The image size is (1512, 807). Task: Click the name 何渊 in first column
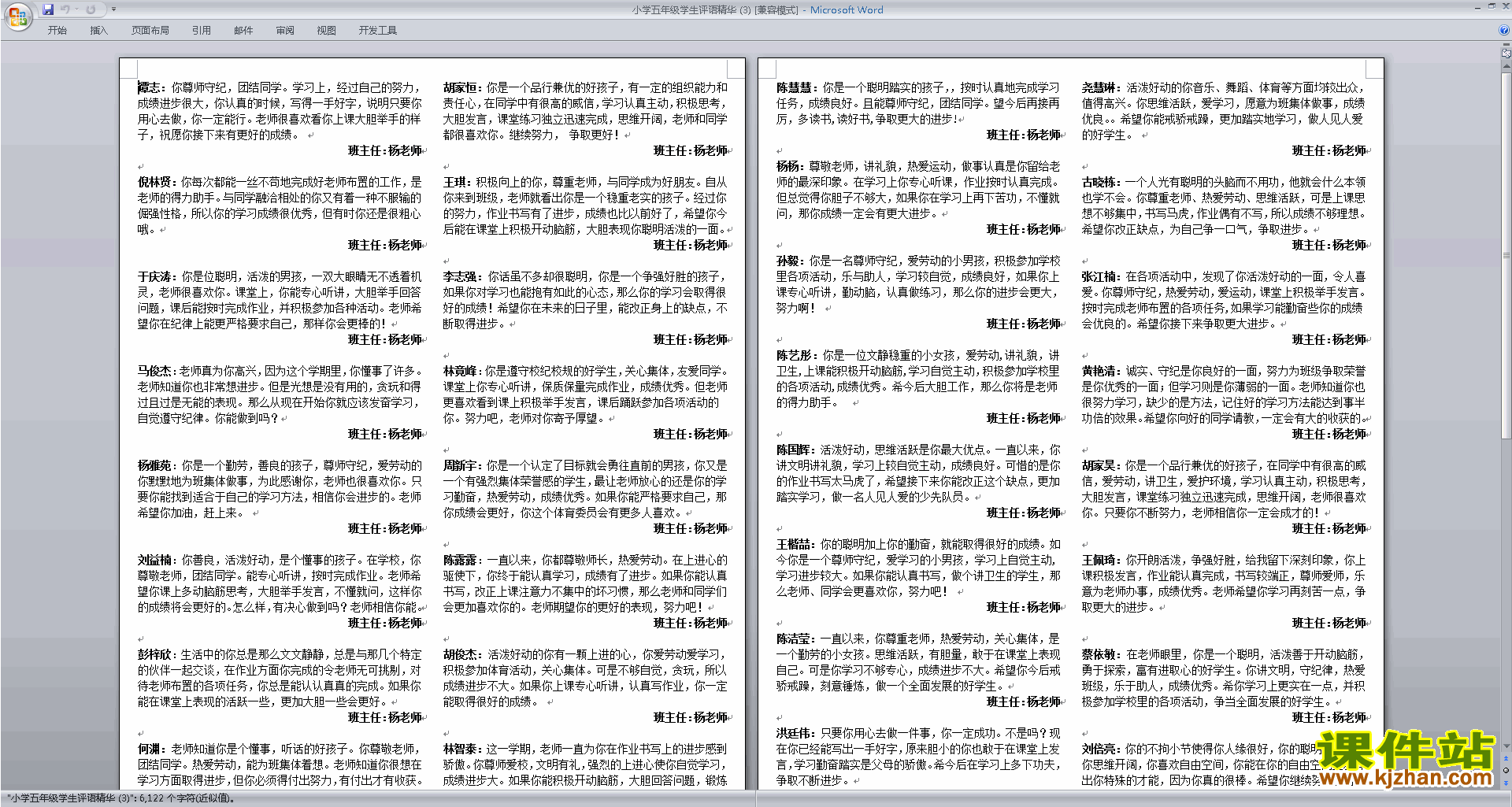point(150,749)
